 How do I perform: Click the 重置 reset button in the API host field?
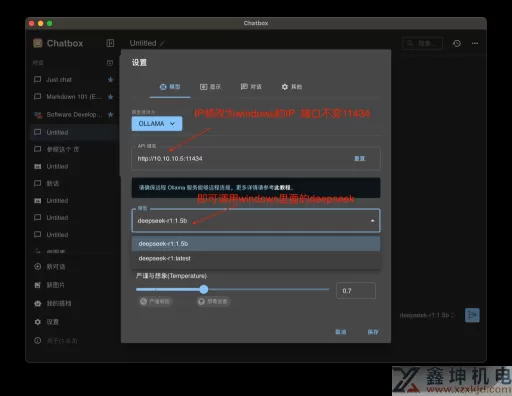(x=359, y=159)
